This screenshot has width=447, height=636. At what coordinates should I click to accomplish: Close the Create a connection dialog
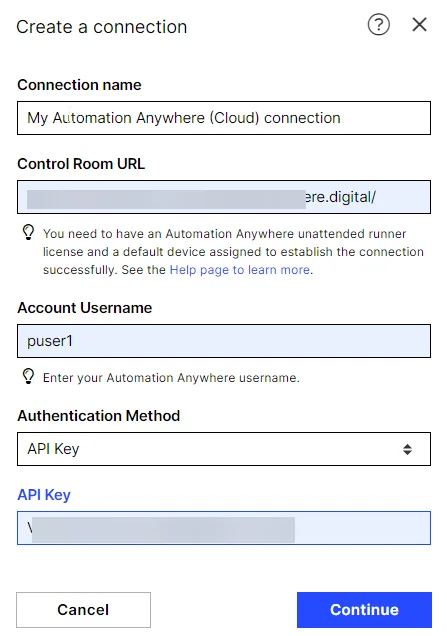[x=419, y=25]
